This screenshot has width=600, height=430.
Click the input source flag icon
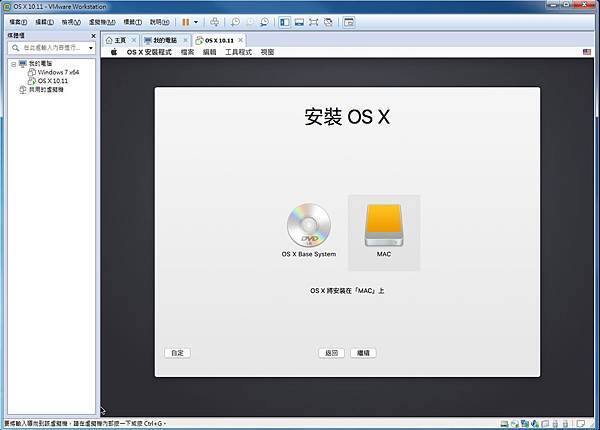click(x=587, y=52)
